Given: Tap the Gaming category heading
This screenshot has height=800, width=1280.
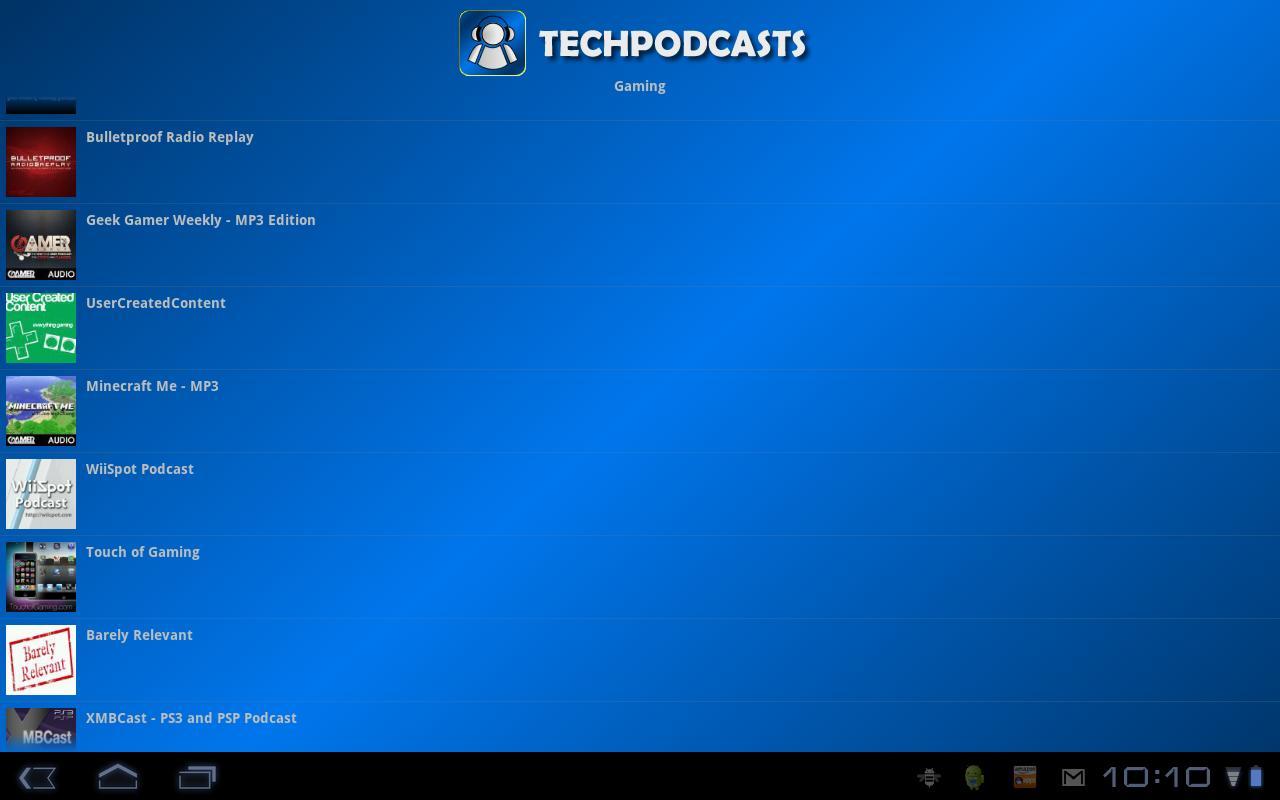Looking at the screenshot, I should click(x=640, y=86).
